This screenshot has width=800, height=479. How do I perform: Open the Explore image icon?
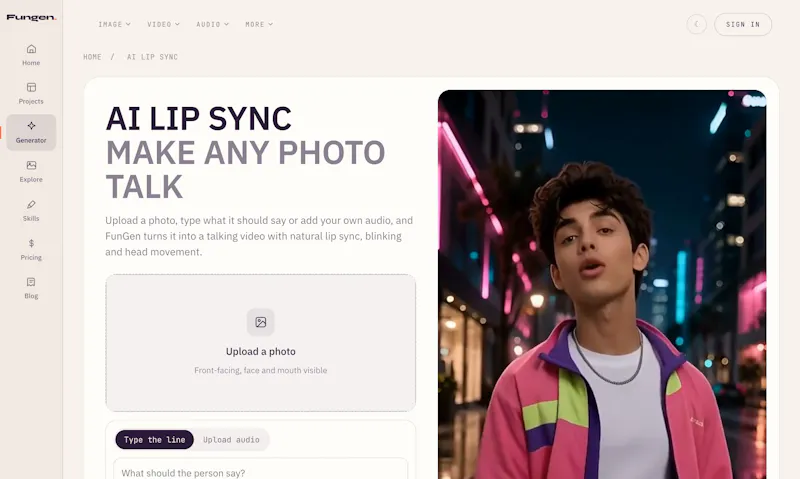click(31, 165)
